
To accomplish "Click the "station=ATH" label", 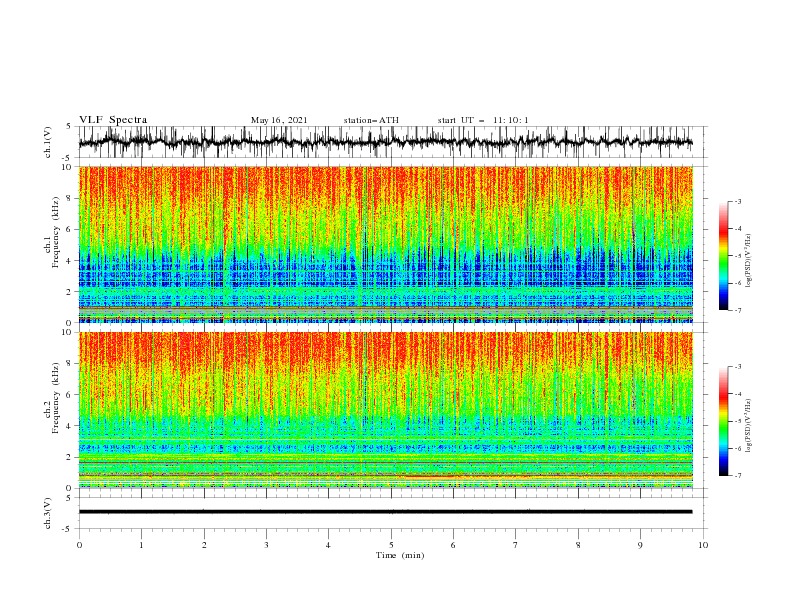I will pos(371,120).
